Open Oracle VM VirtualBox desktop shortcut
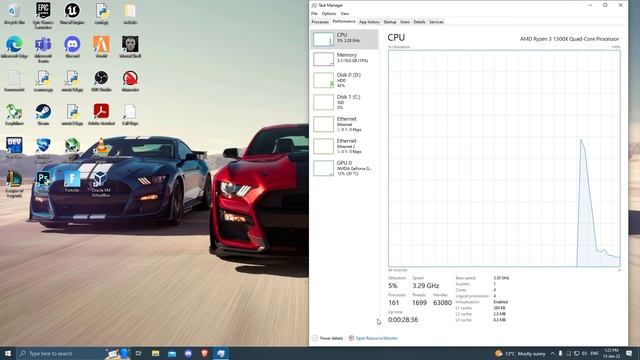 (101, 184)
